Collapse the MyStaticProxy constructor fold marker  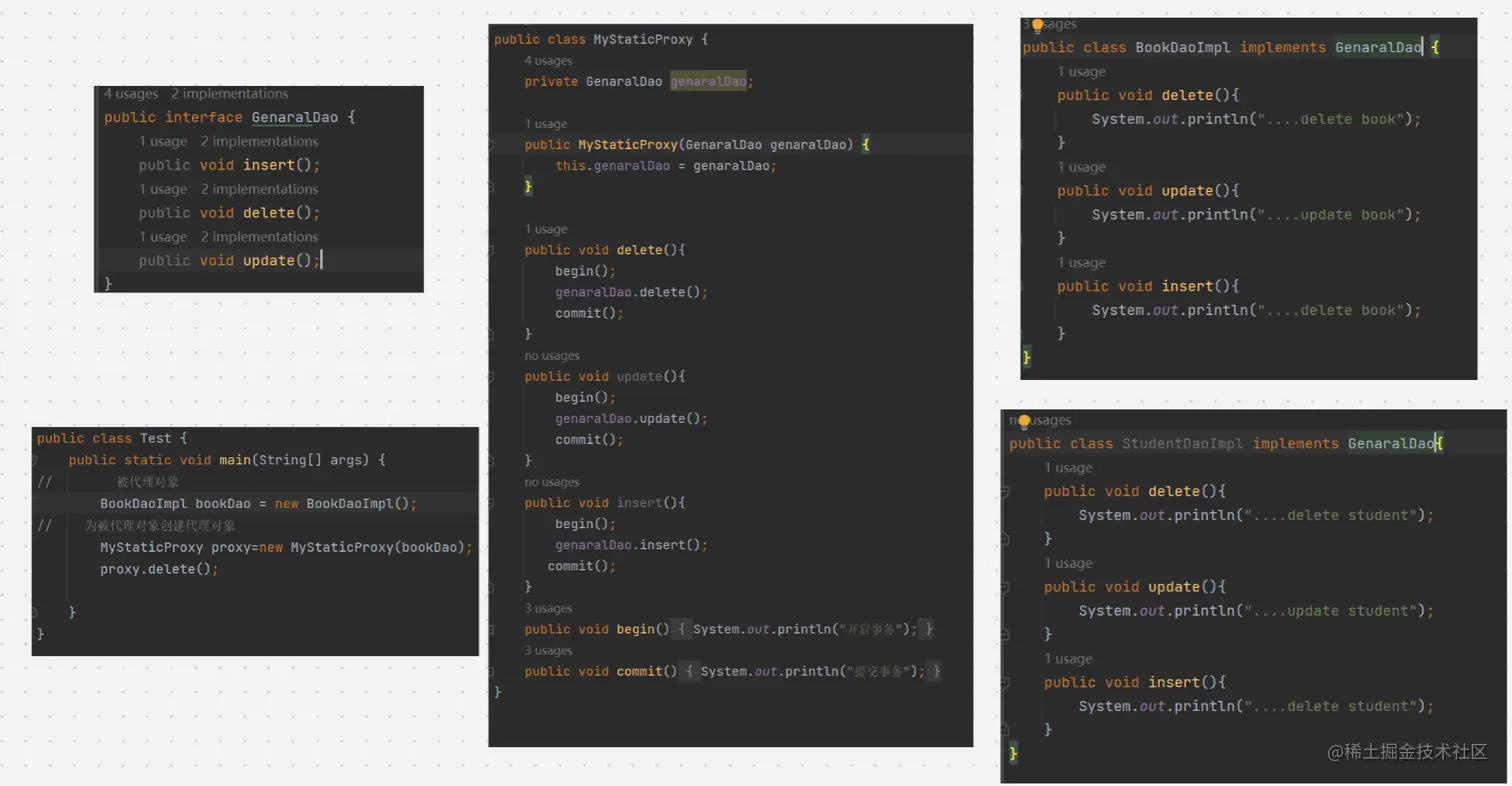tap(492, 145)
